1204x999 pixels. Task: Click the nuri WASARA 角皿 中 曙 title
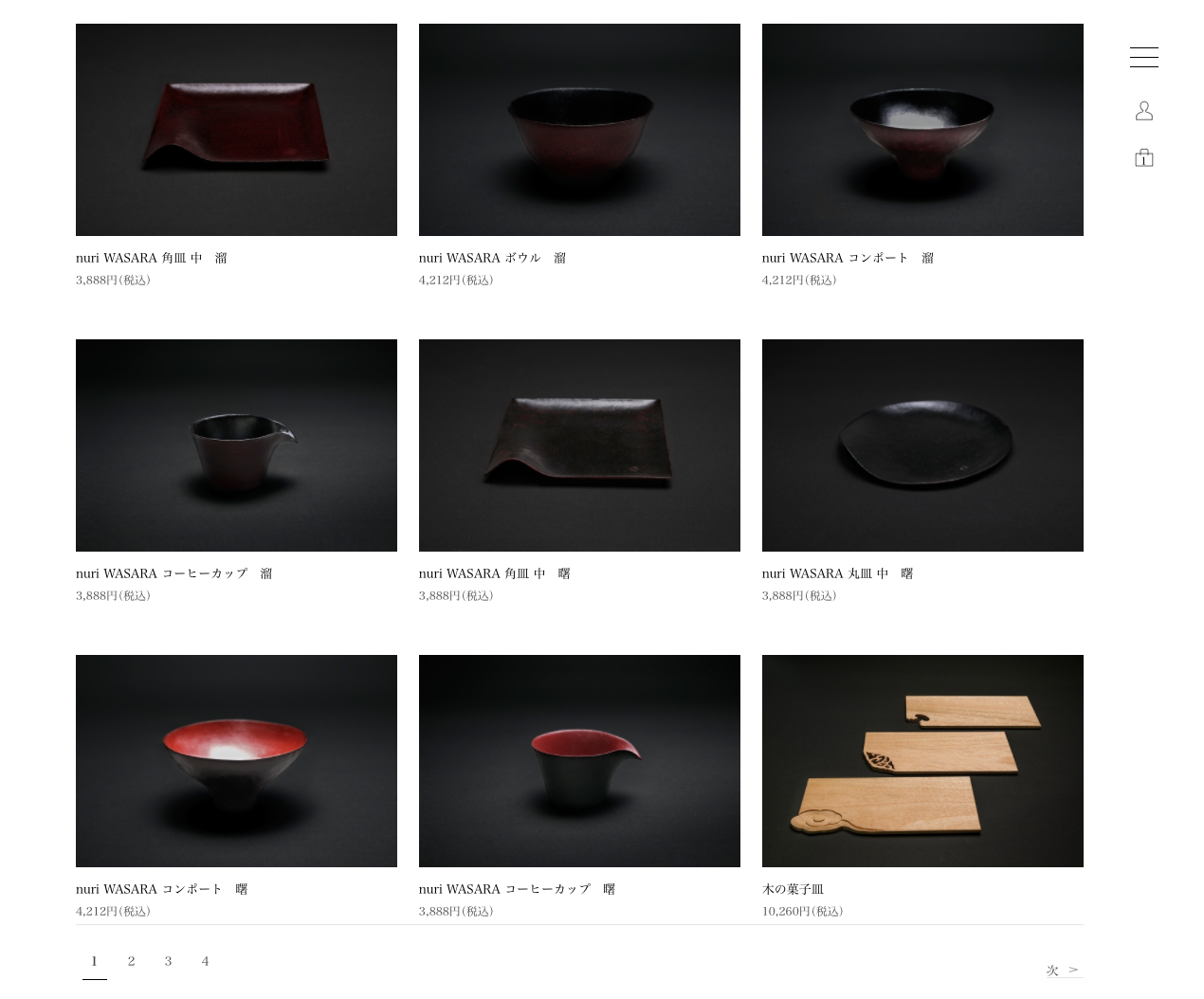pyautogui.click(x=495, y=573)
